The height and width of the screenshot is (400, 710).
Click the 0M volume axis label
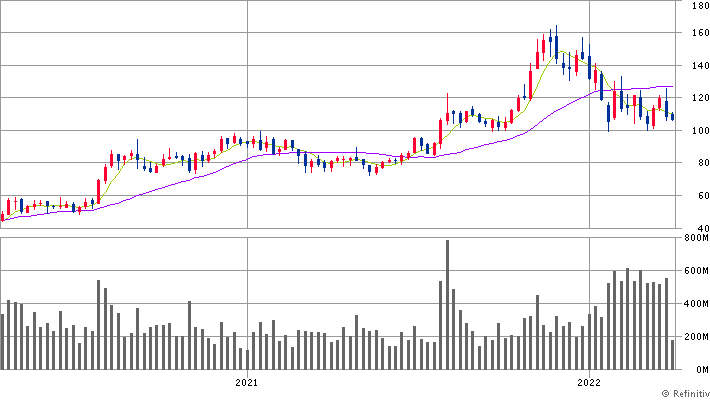click(x=698, y=370)
